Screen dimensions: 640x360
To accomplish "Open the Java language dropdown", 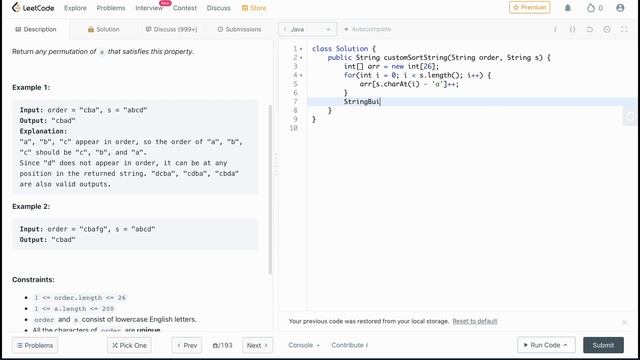I will (307, 29).
